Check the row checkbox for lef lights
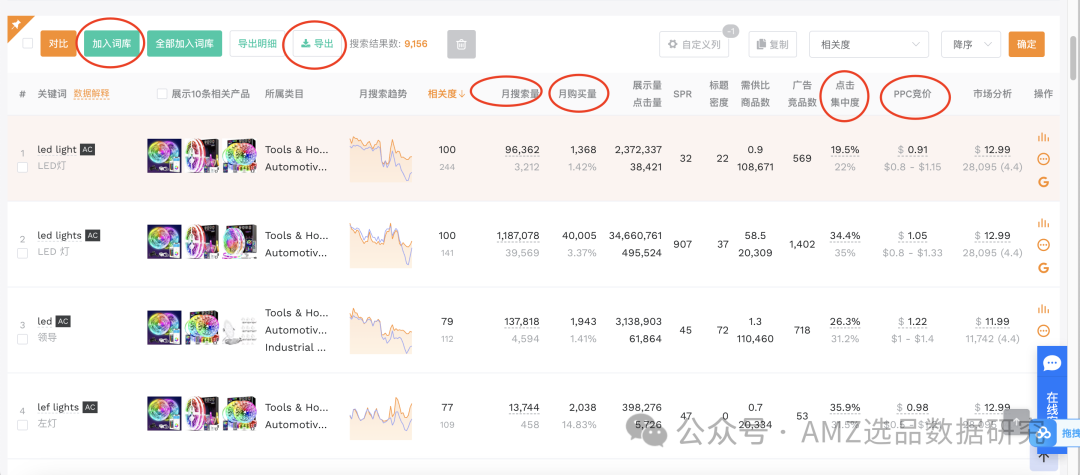This screenshot has height=475, width=1080. coord(23,425)
